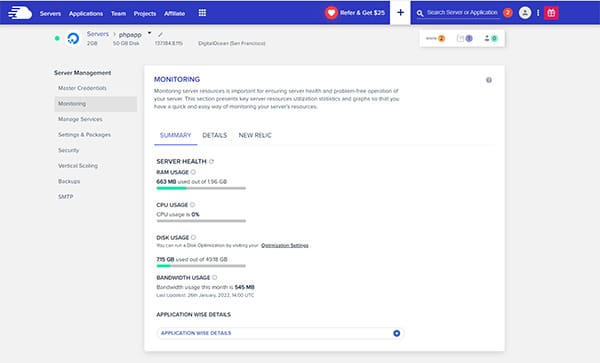Click Application Wise Details label link
Screen dimensions: 600x363
click(x=196, y=333)
